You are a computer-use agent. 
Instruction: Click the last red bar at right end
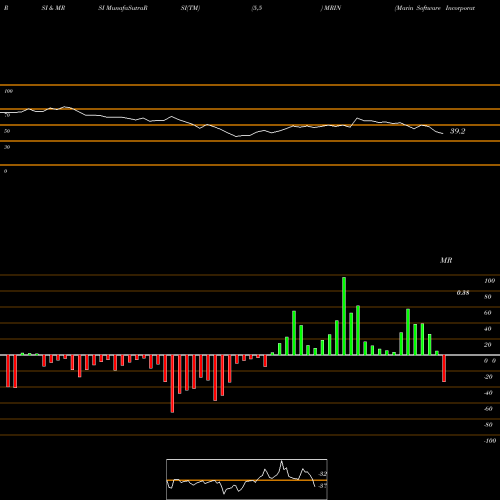point(444,368)
